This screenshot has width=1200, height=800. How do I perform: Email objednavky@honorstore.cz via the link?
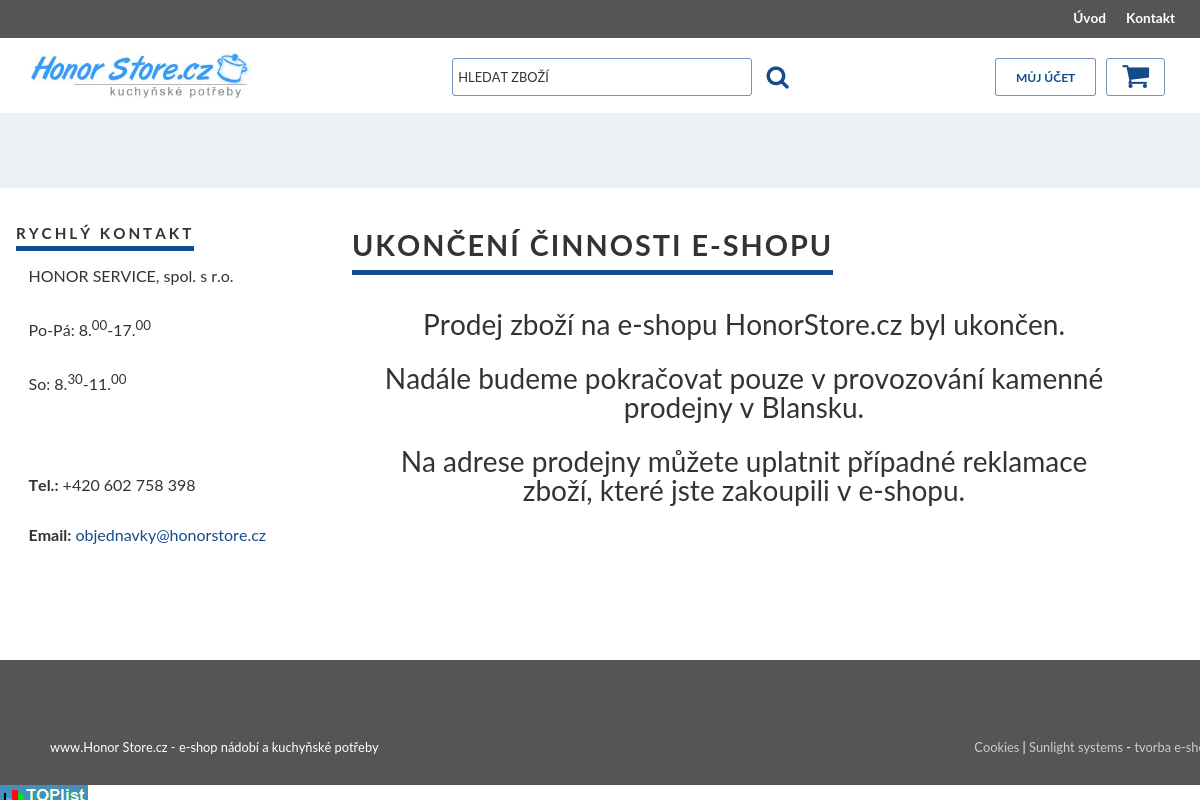pos(170,535)
